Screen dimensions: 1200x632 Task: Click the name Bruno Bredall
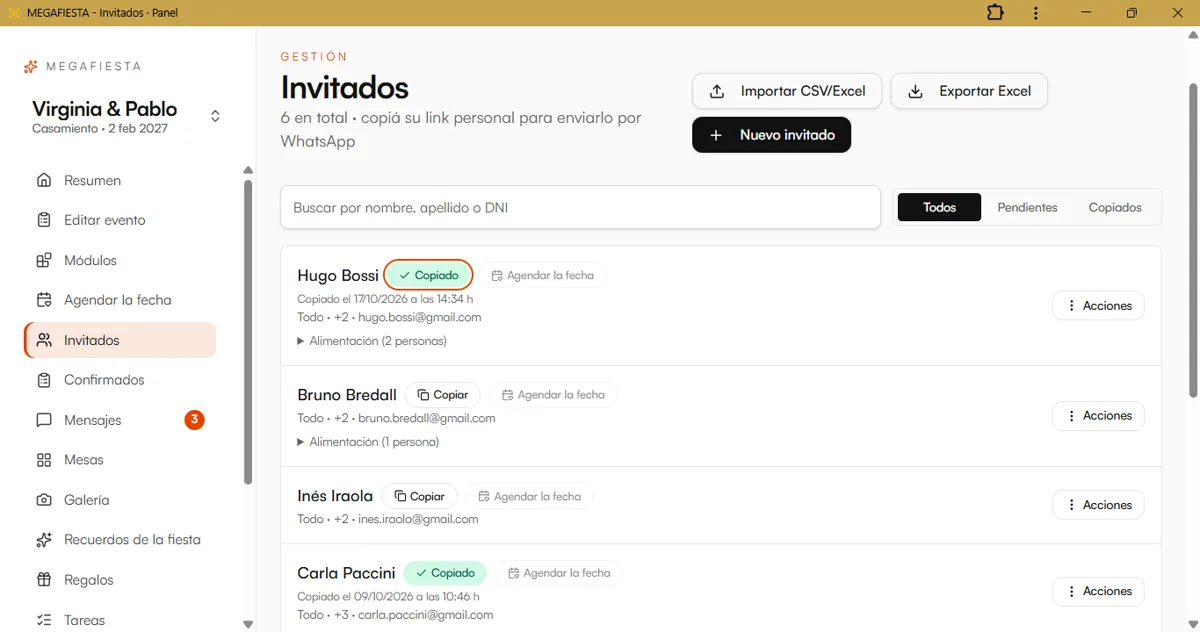[347, 395]
